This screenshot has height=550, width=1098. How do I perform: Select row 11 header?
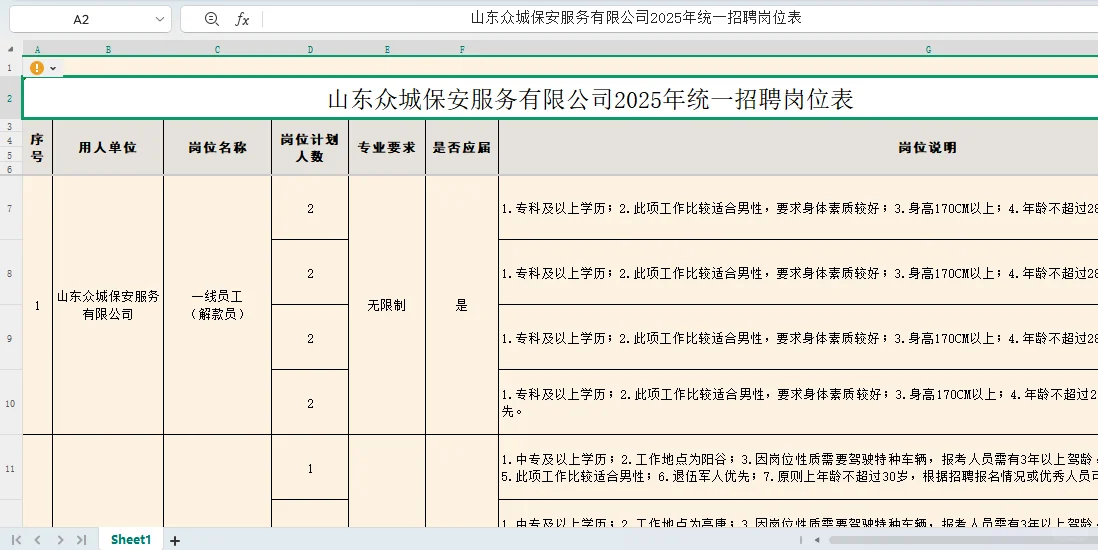[x=10, y=468]
